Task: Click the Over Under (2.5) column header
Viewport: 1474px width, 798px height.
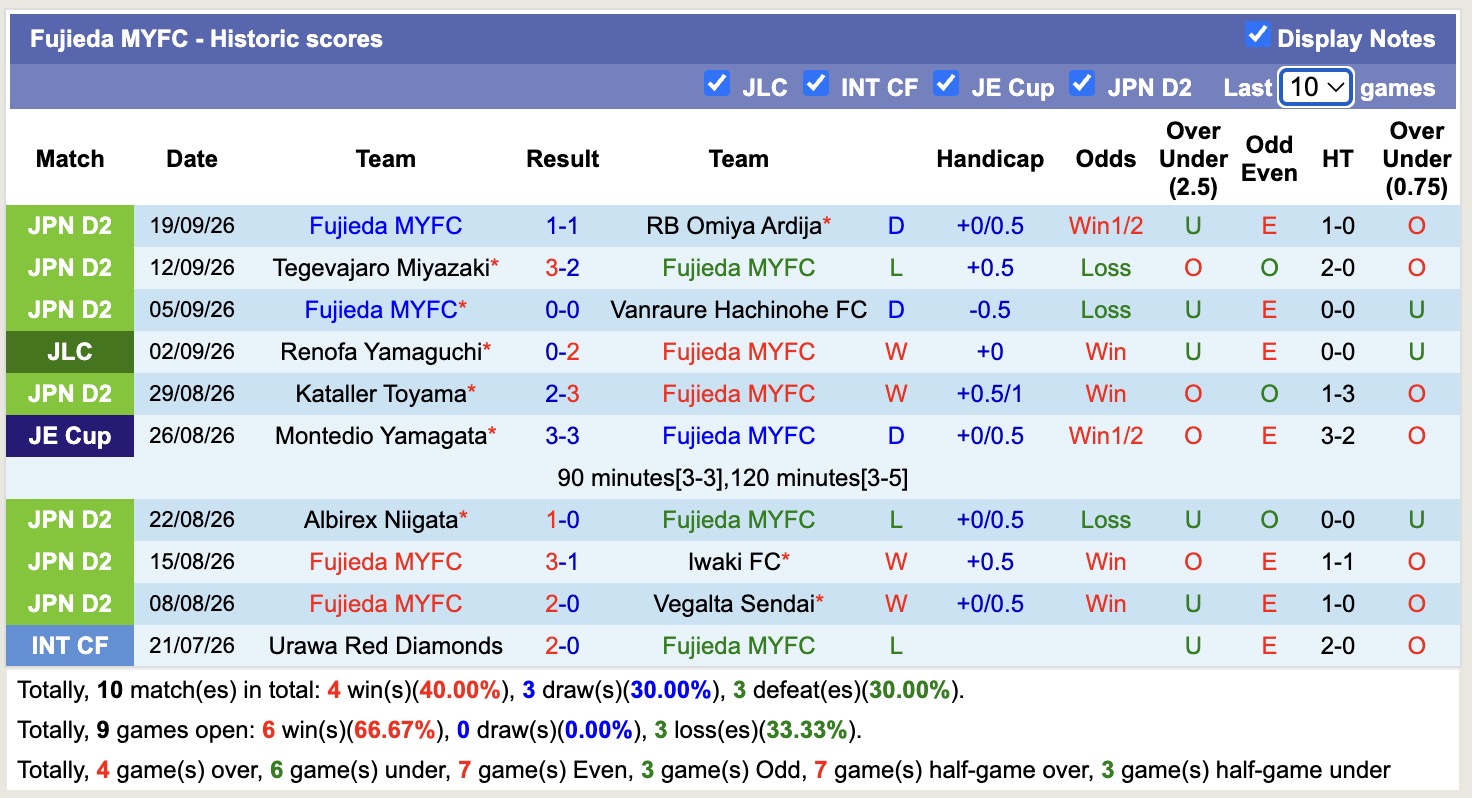Action: tap(1193, 159)
